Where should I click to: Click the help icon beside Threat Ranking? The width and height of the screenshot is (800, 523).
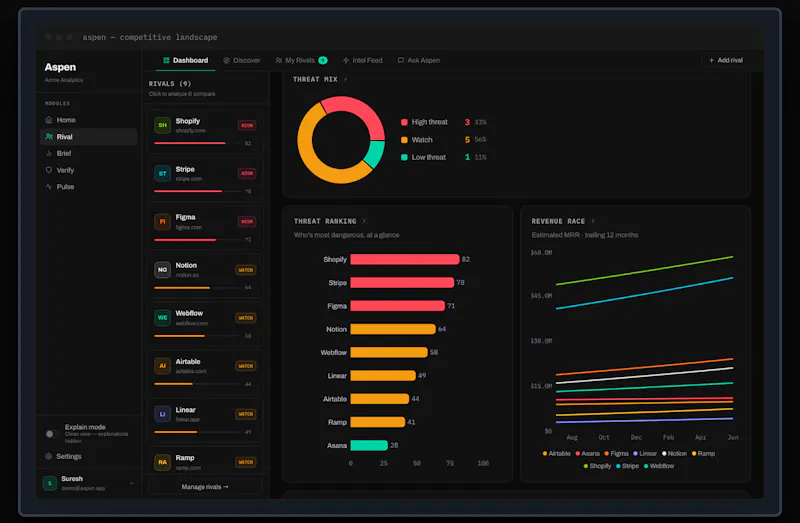pos(364,221)
